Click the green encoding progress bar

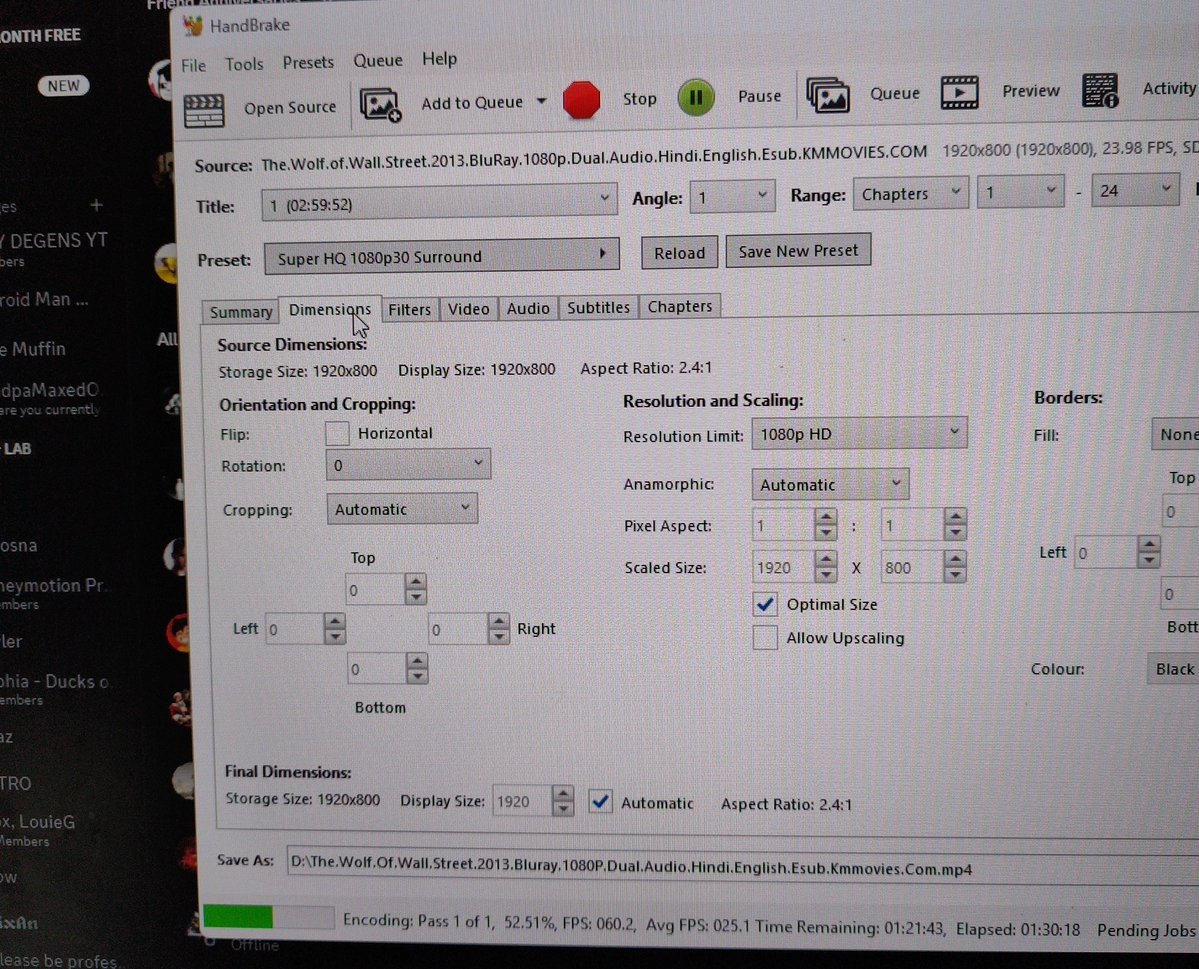point(268,916)
